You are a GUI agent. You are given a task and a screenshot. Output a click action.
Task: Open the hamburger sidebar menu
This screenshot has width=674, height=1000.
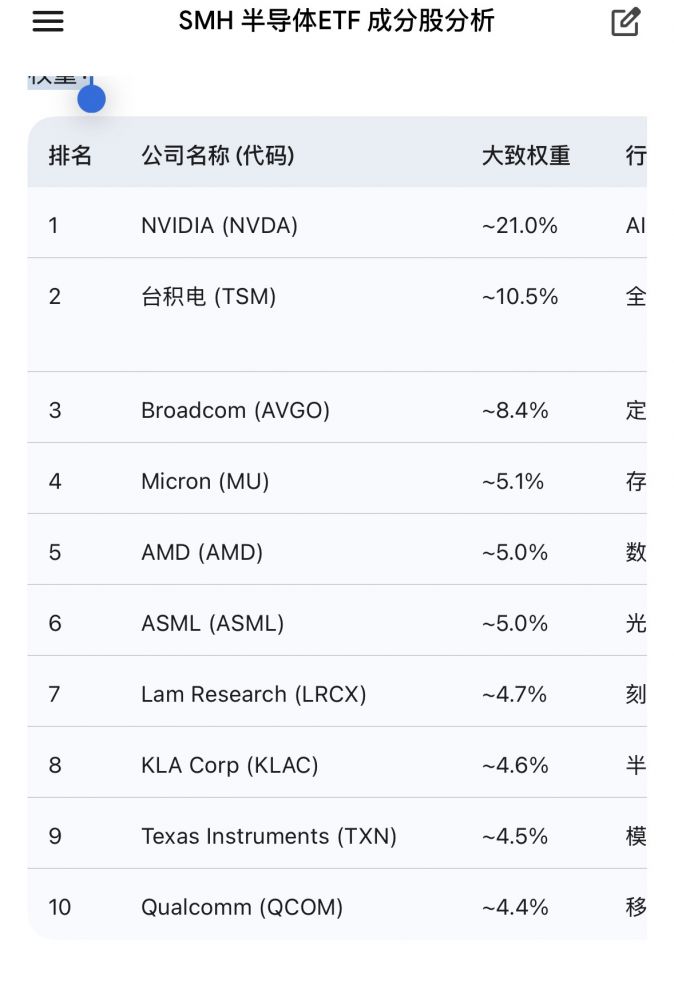pos(48,22)
